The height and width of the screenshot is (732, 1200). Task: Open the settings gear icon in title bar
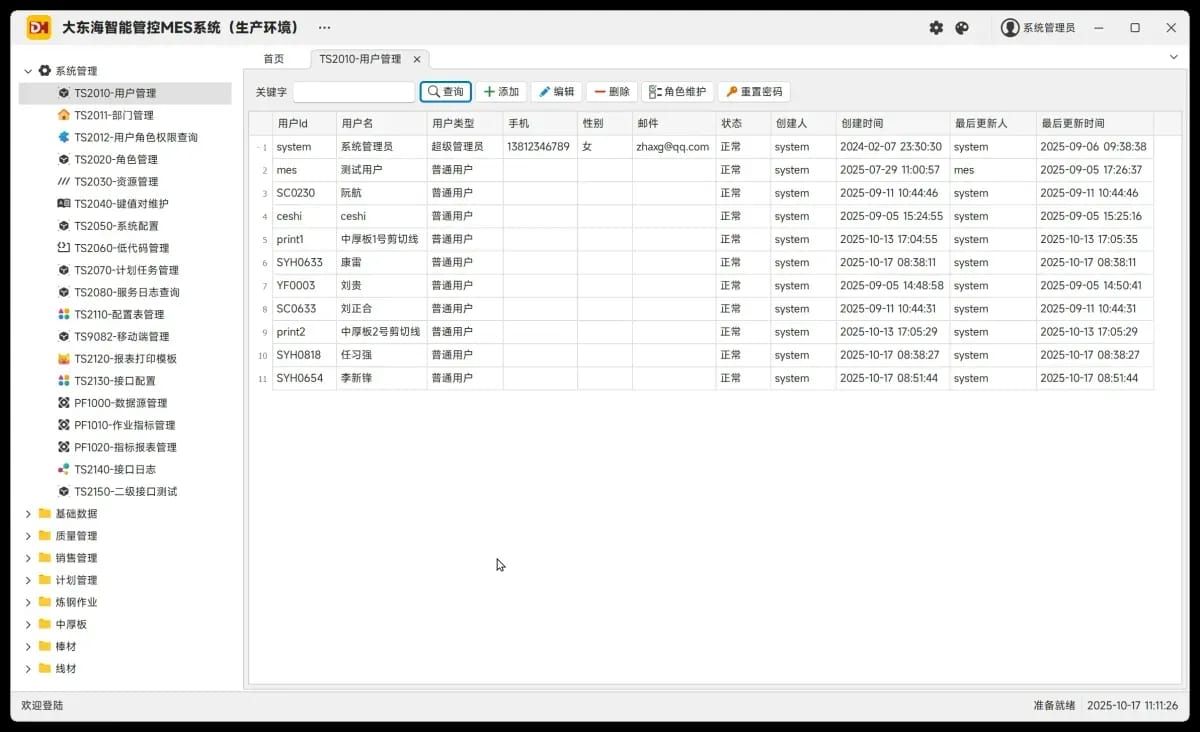click(x=936, y=28)
